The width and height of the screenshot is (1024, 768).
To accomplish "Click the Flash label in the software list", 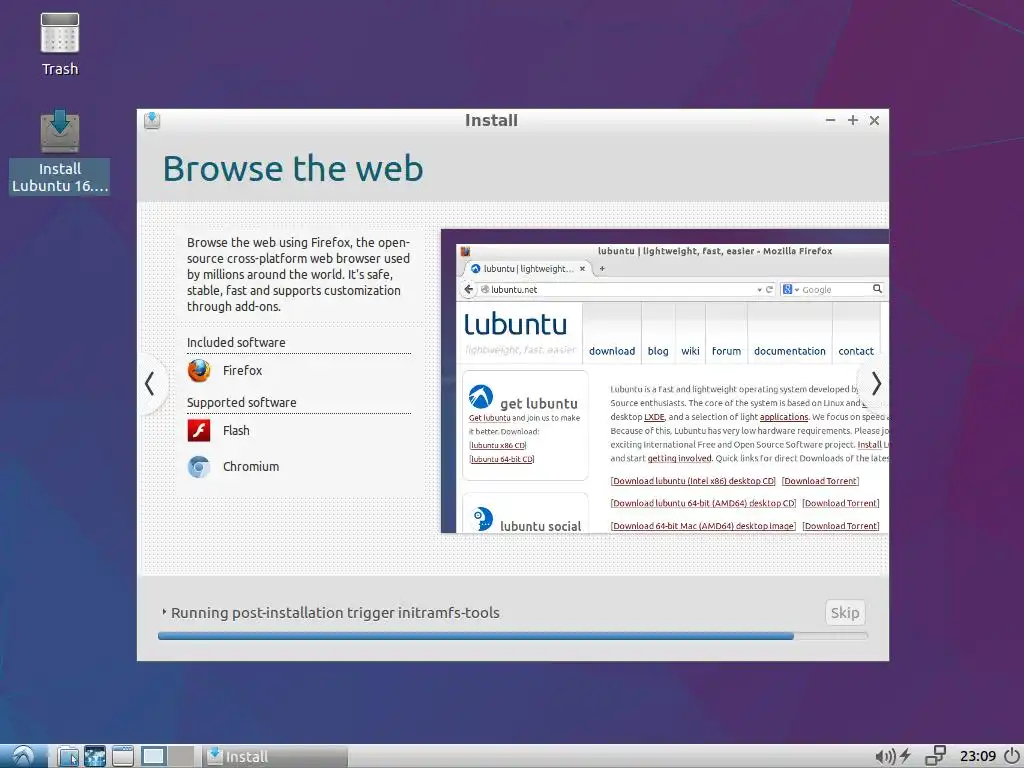I will point(236,430).
